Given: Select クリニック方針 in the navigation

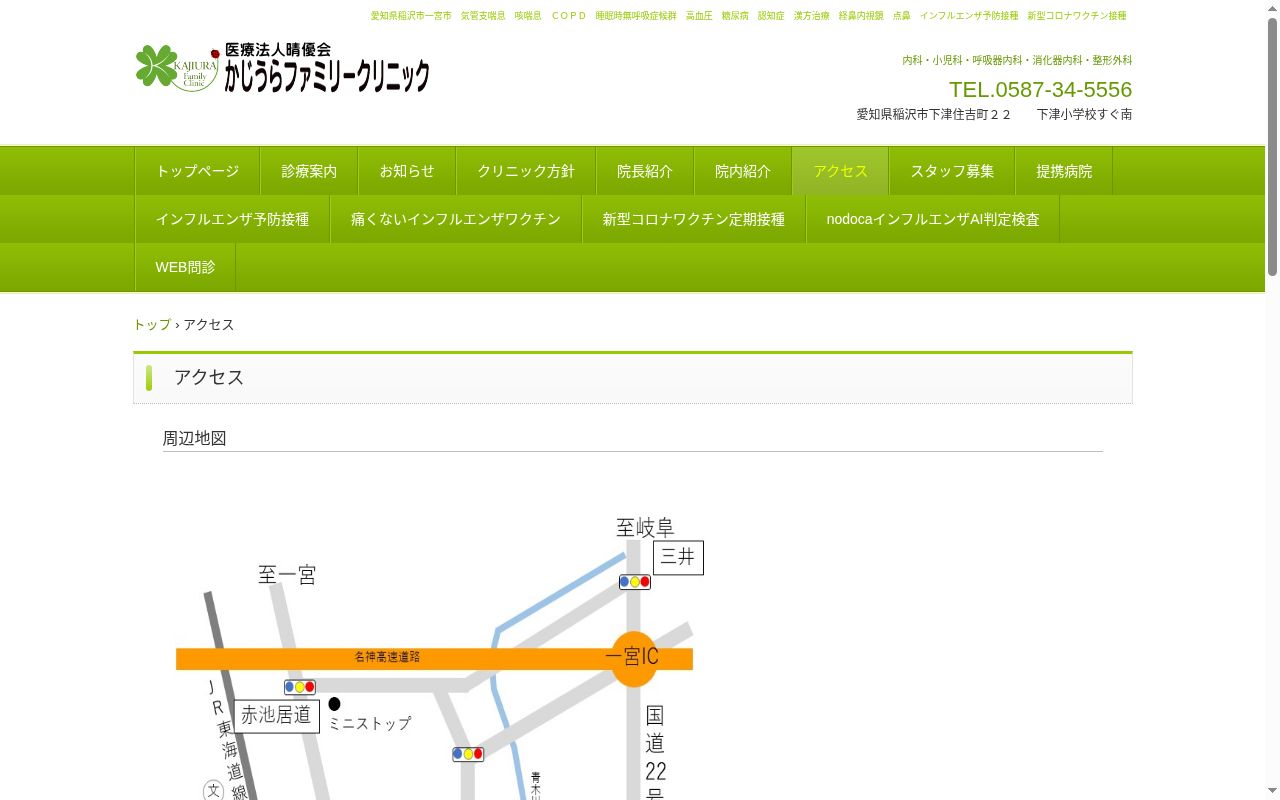Looking at the screenshot, I should (526, 171).
